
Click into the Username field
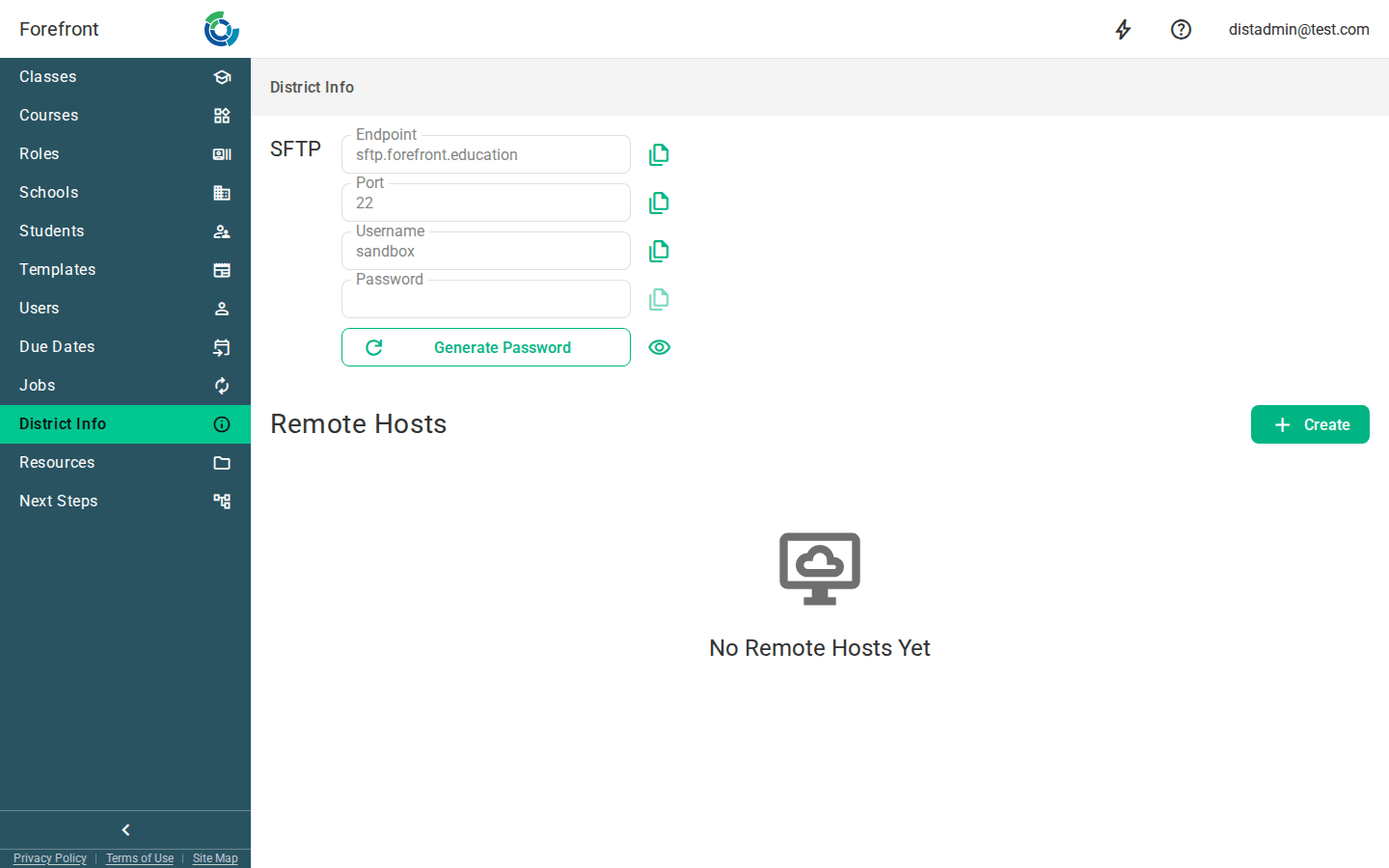pos(486,251)
